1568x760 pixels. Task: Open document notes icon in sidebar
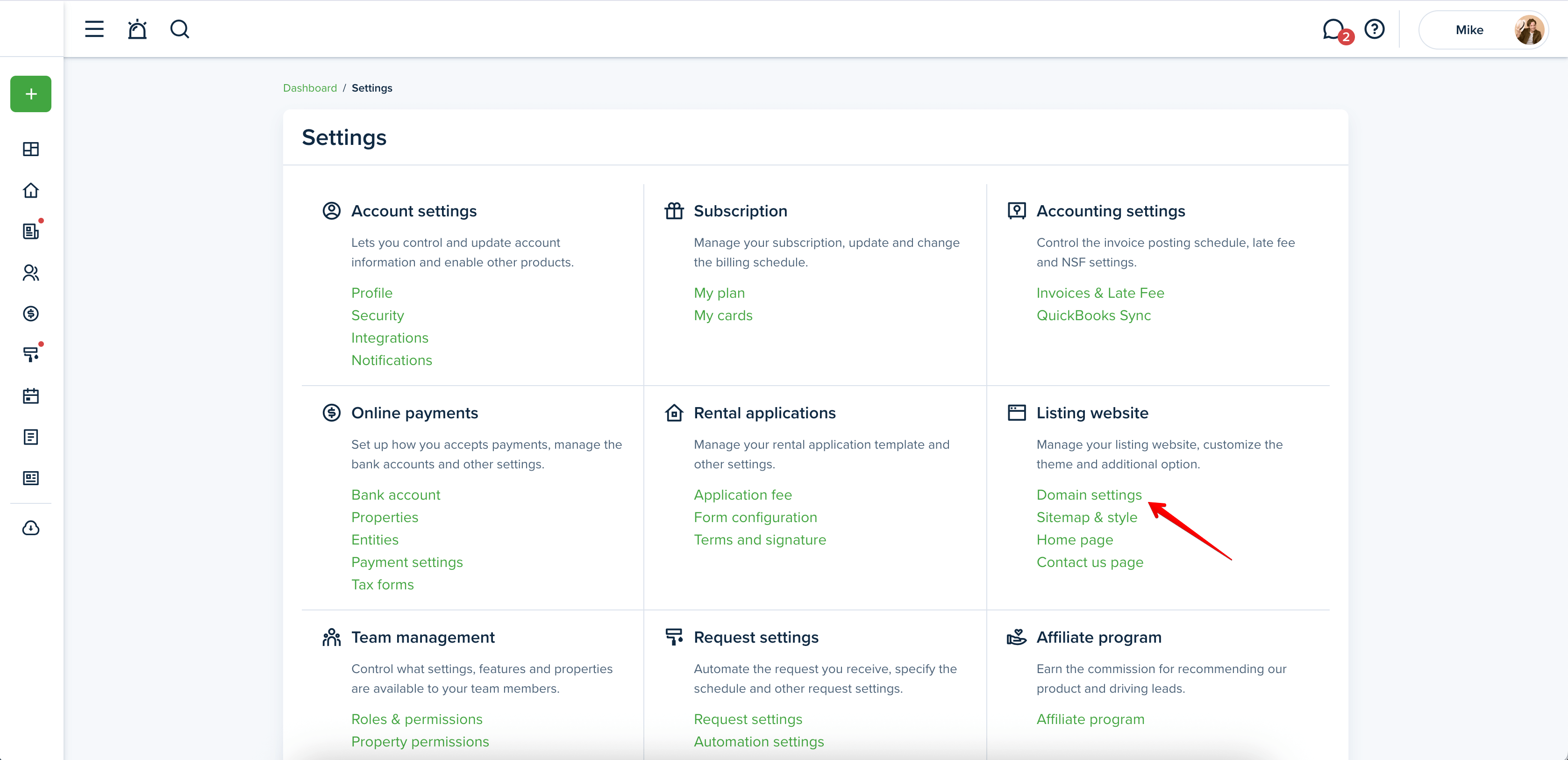[x=31, y=437]
